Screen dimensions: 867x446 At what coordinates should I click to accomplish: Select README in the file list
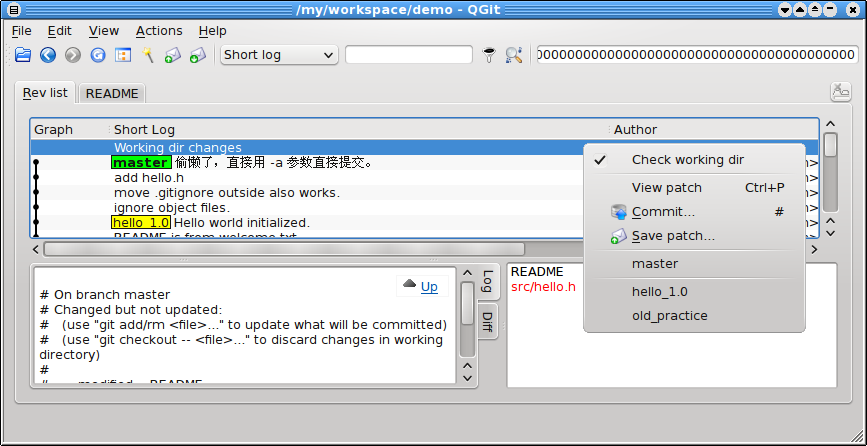pos(537,272)
